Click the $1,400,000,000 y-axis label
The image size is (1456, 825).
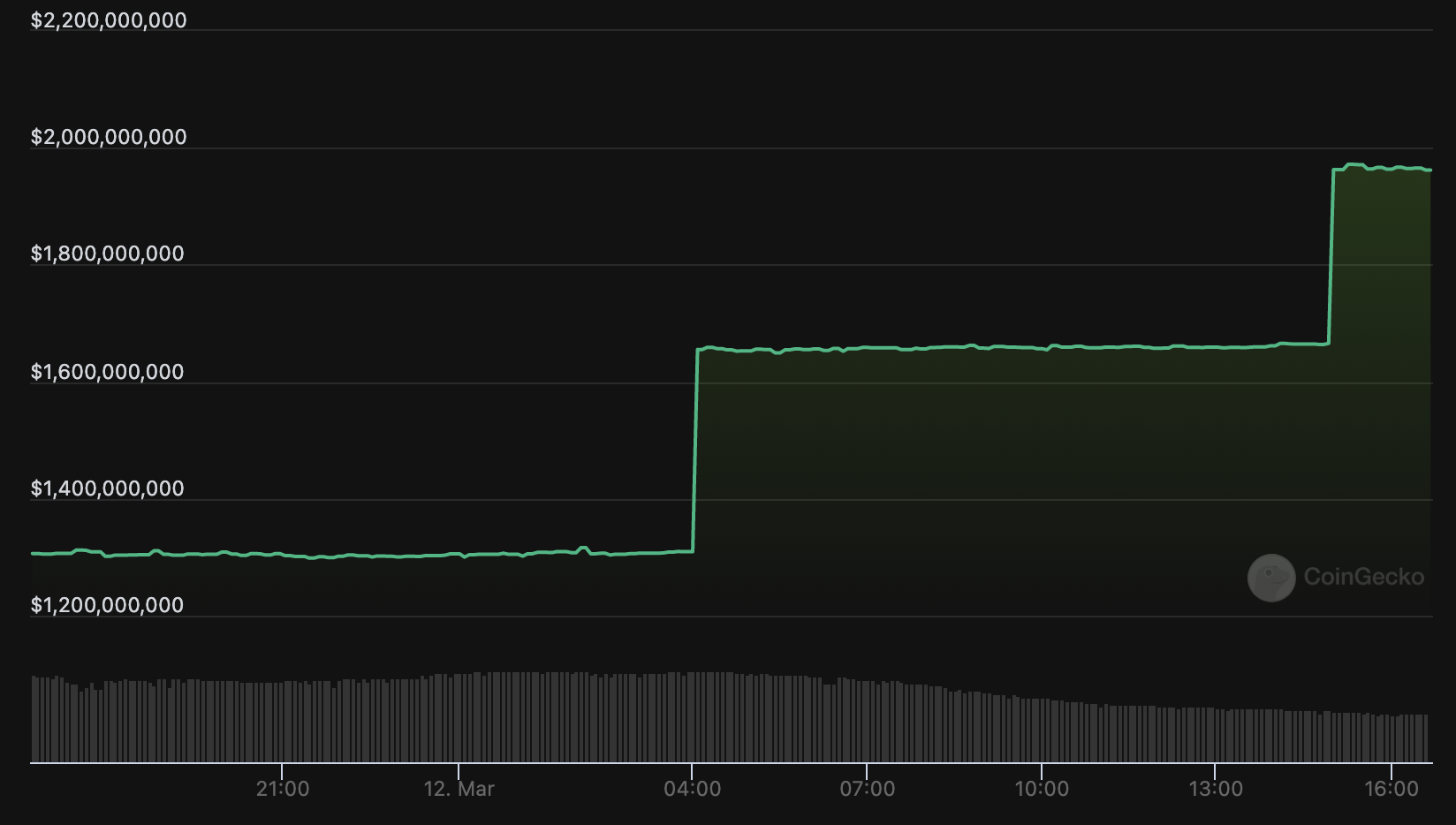coord(108,488)
